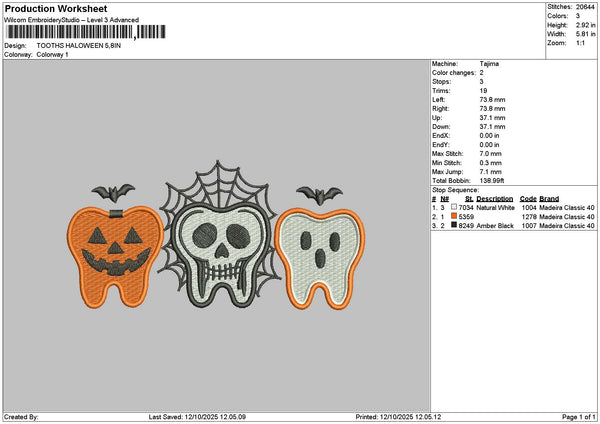Click the Wilcom EmbroideryStudio Level 3 Advanced line
600x424 pixels.
click(x=72, y=20)
